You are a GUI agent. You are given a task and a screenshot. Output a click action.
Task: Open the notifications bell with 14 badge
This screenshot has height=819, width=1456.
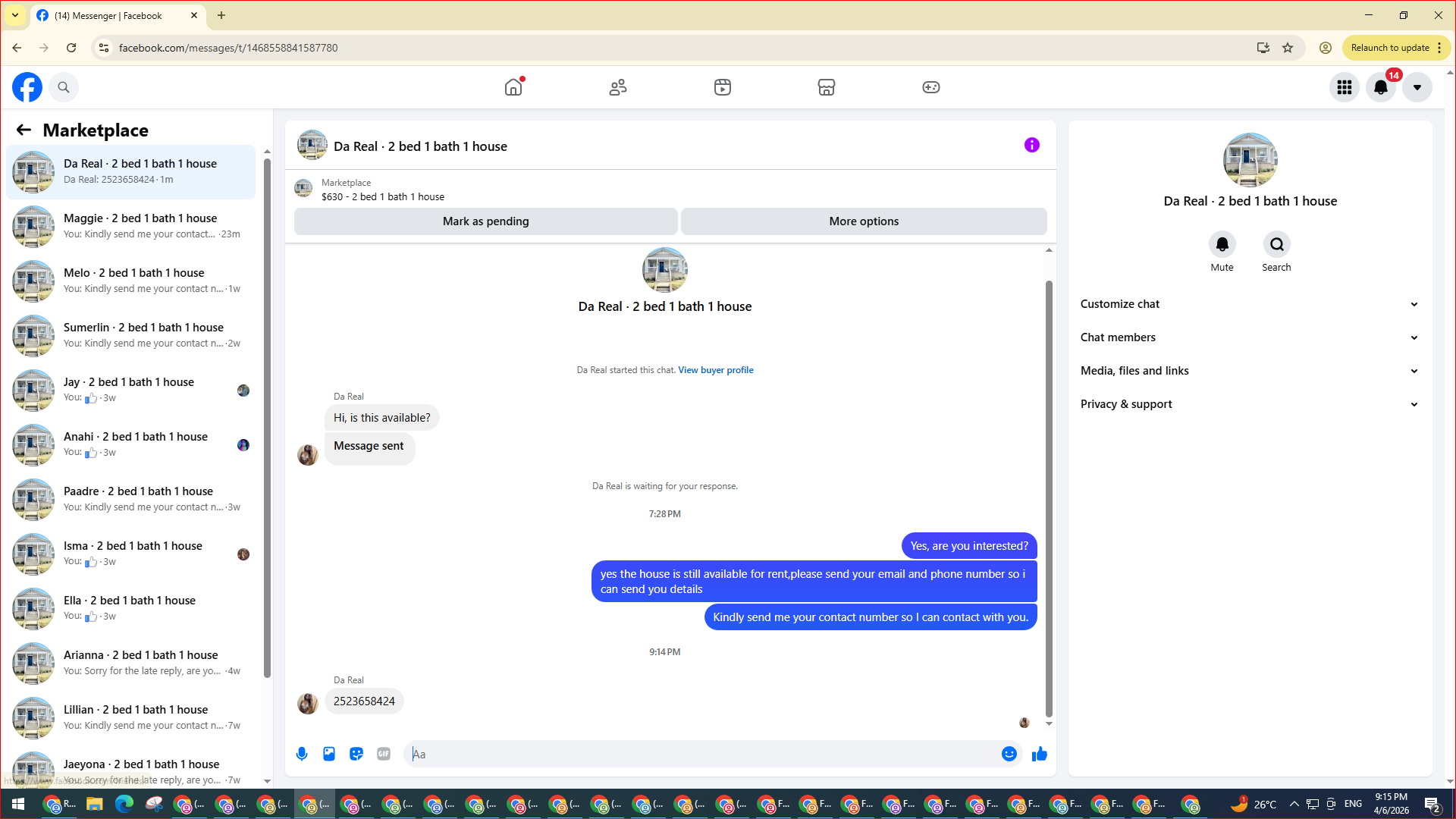click(1381, 87)
